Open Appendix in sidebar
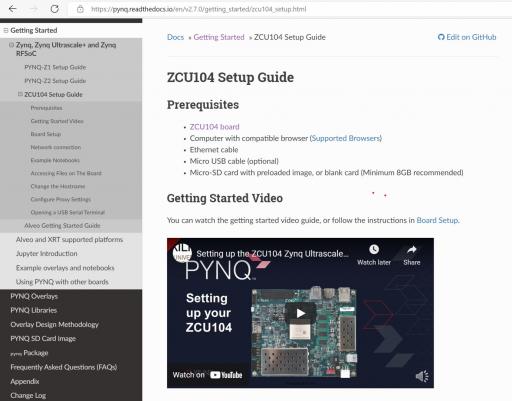 pyautogui.click(x=25, y=382)
